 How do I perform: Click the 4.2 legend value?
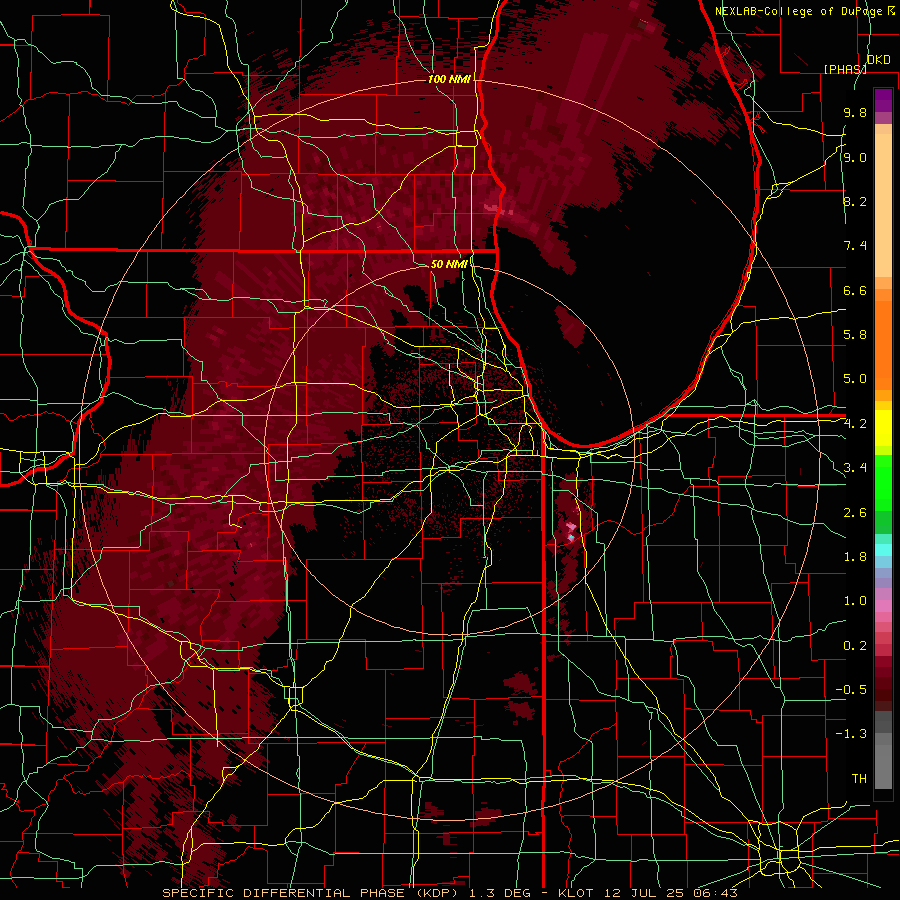pos(855,424)
